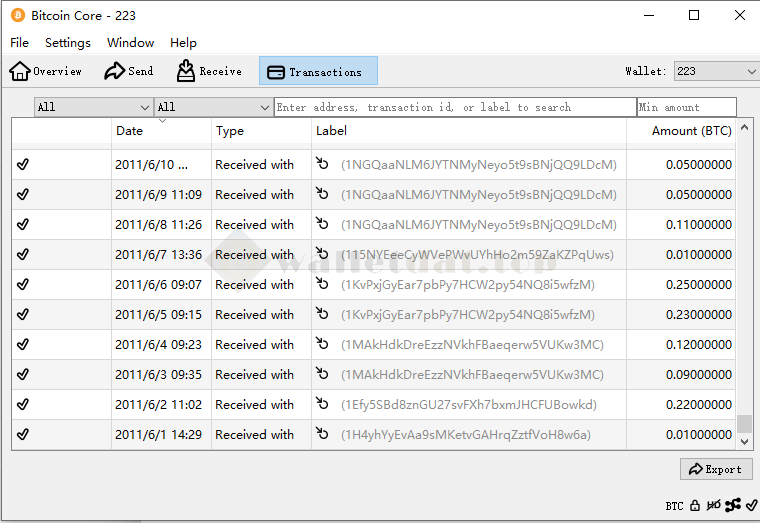This screenshot has width=760, height=523.
Task: Click the Export button
Action: coord(715,469)
